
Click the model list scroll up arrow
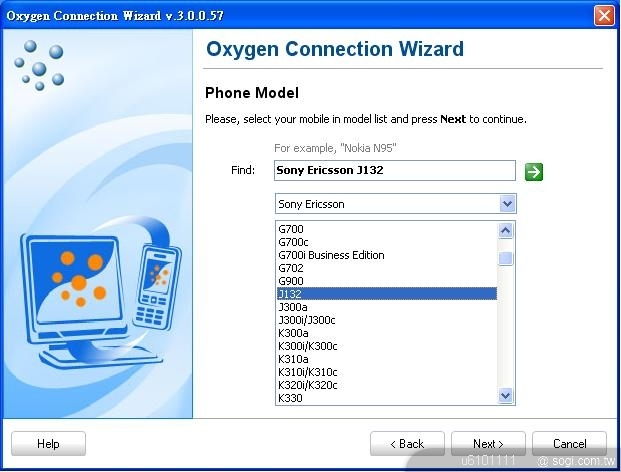[505, 230]
